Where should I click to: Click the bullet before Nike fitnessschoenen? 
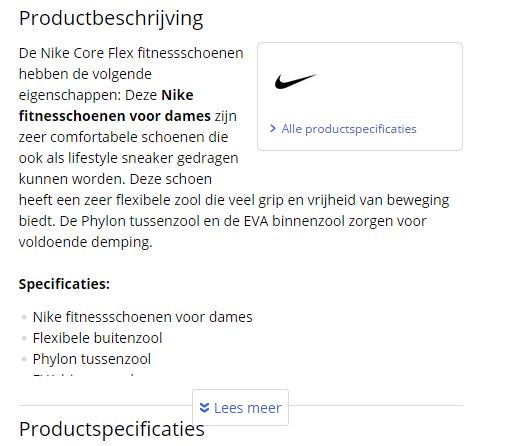coord(24,317)
